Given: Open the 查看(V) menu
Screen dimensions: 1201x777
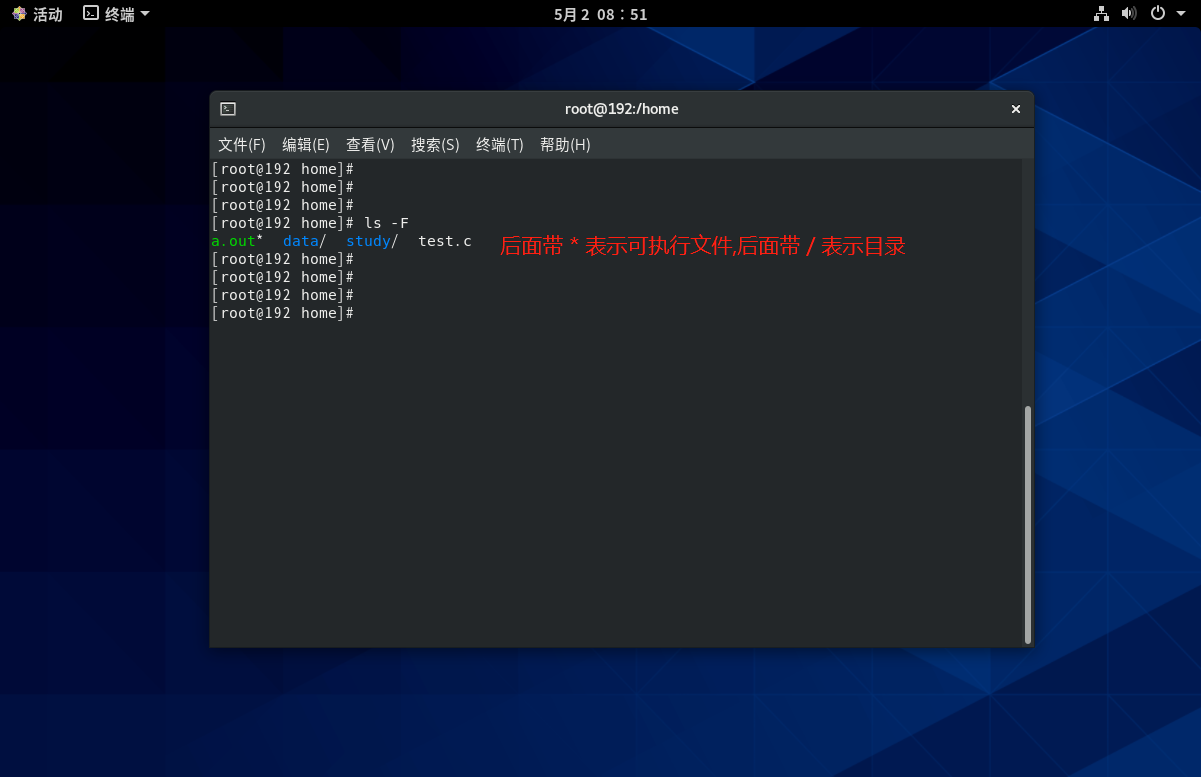Looking at the screenshot, I should point(370,145).
